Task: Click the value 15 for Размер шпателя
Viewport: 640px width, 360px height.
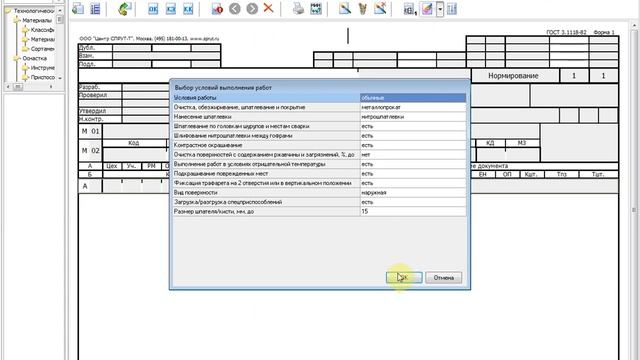Action: [413, 211]
